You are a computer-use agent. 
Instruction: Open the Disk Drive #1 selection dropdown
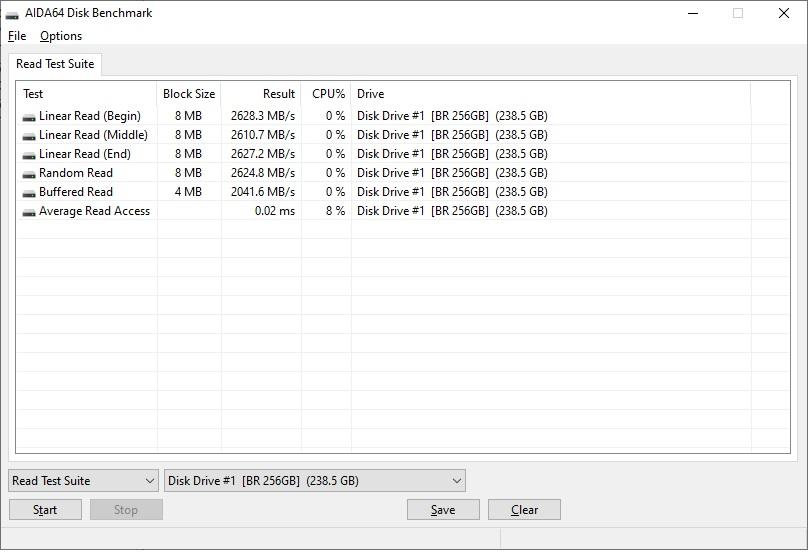314,481
